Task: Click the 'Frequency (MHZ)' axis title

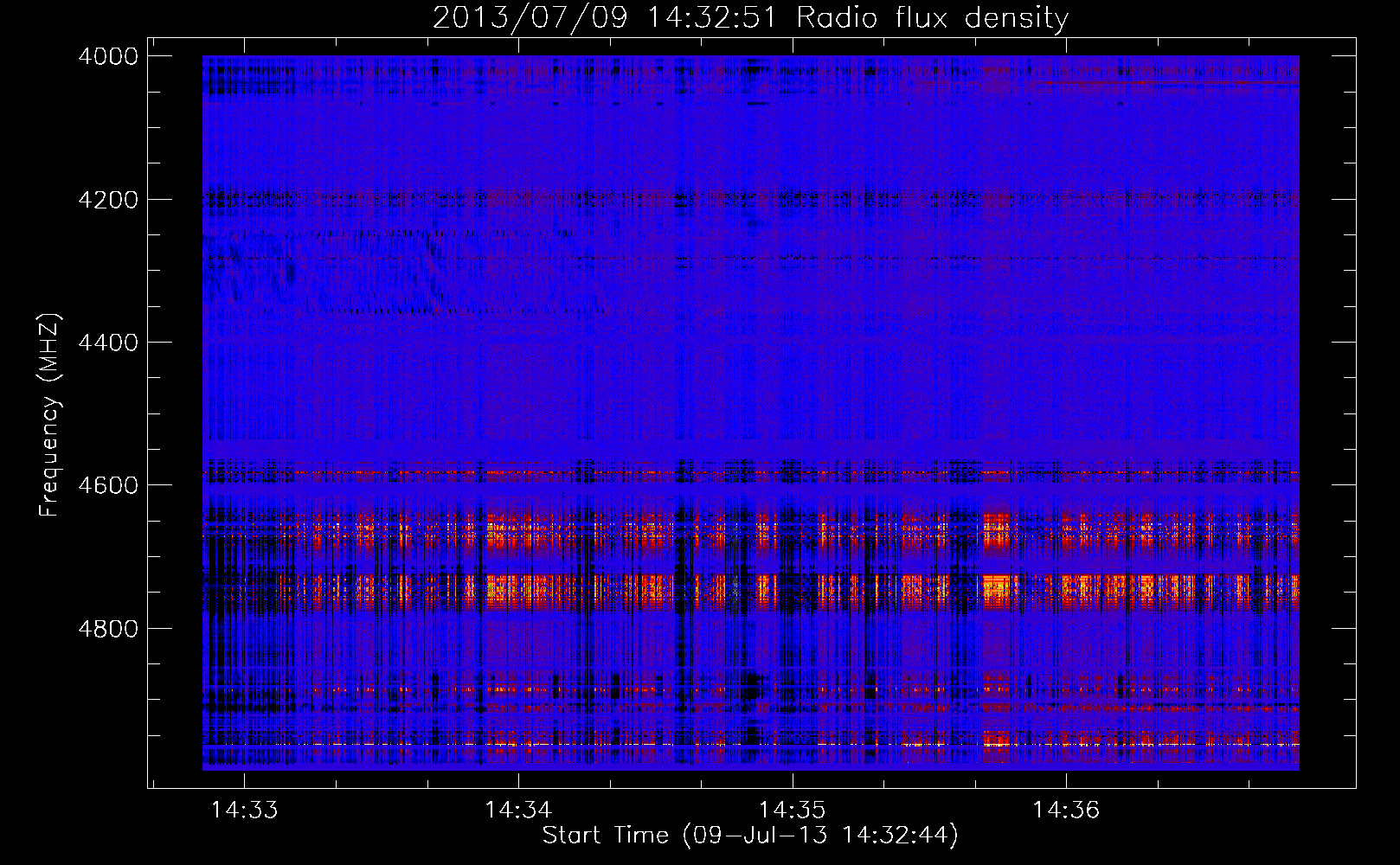Action: pyautogui.click(x=50, y=415)
